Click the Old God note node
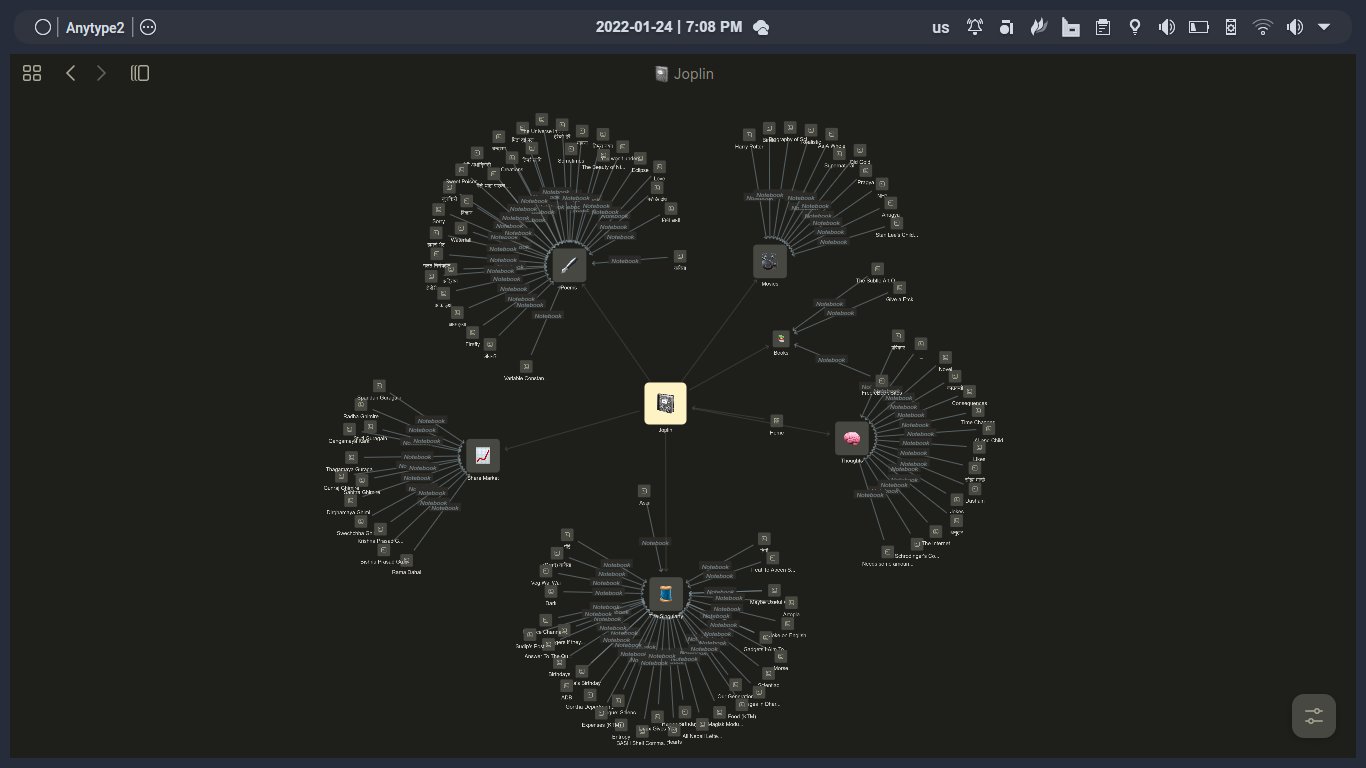 [x=860, y=151]
